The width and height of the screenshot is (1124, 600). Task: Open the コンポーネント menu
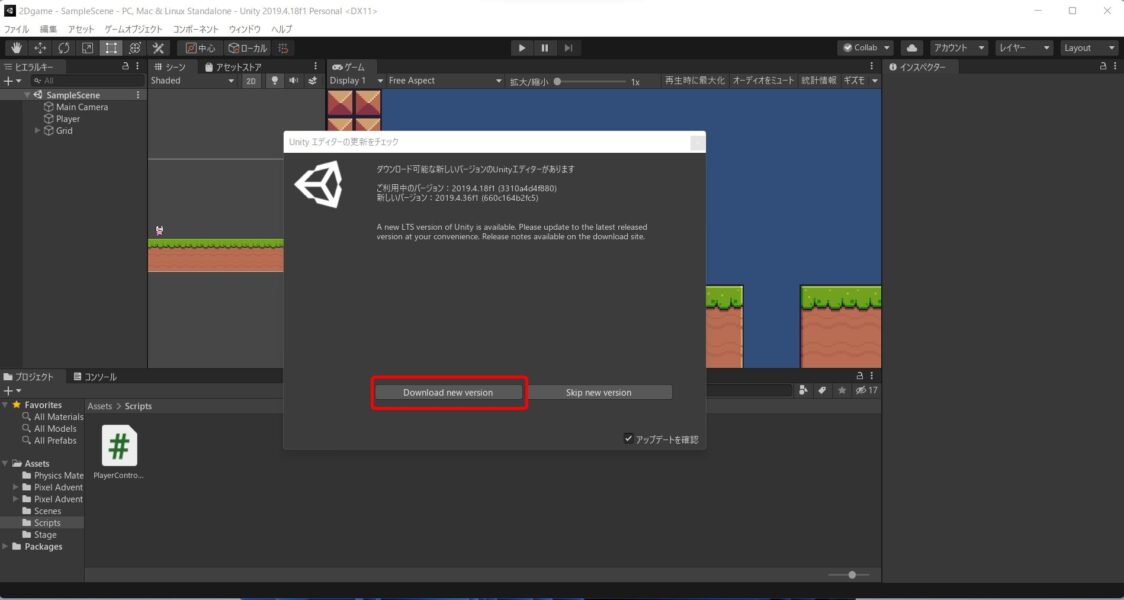[196, 29]
